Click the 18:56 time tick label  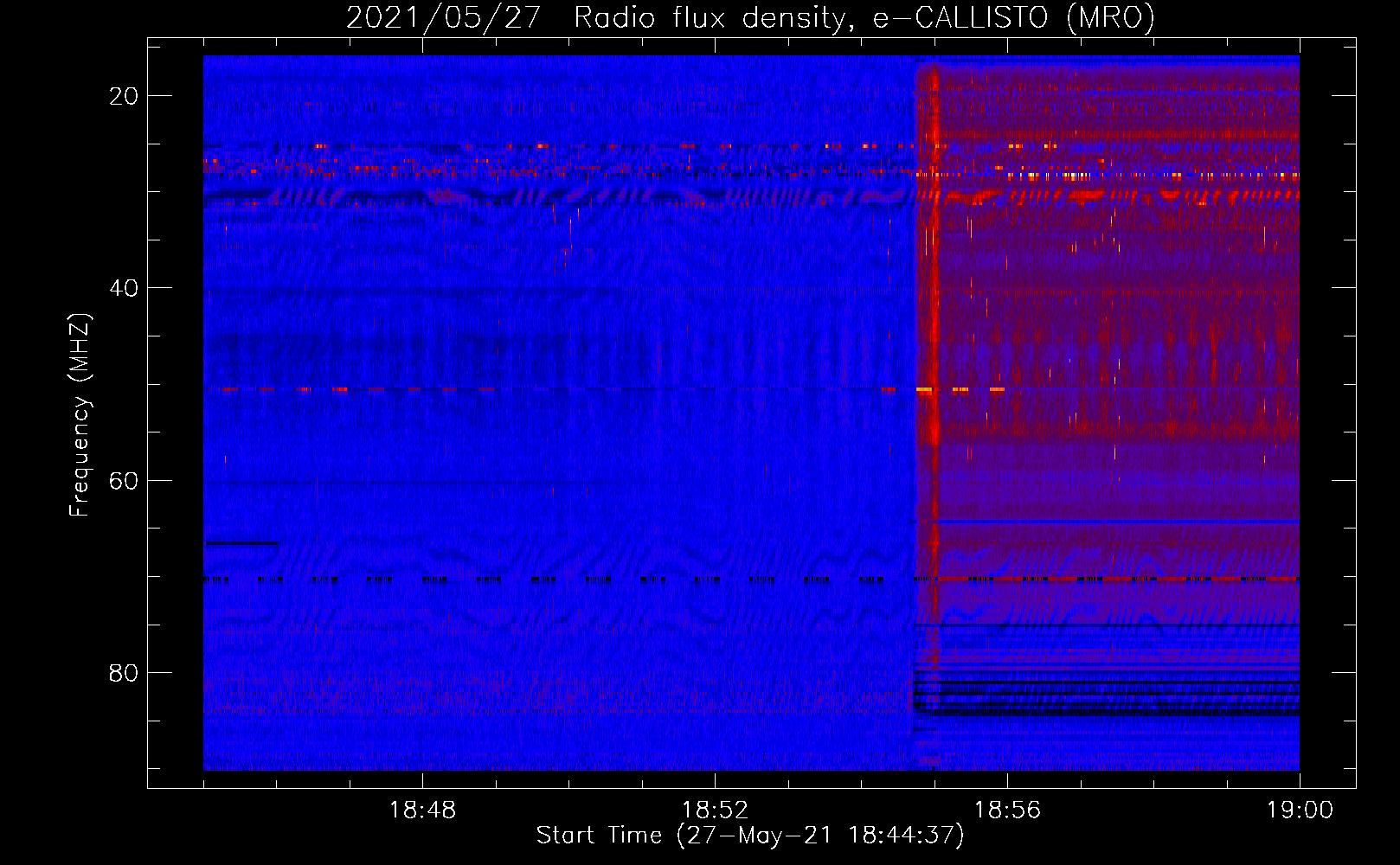(1007, 811)
